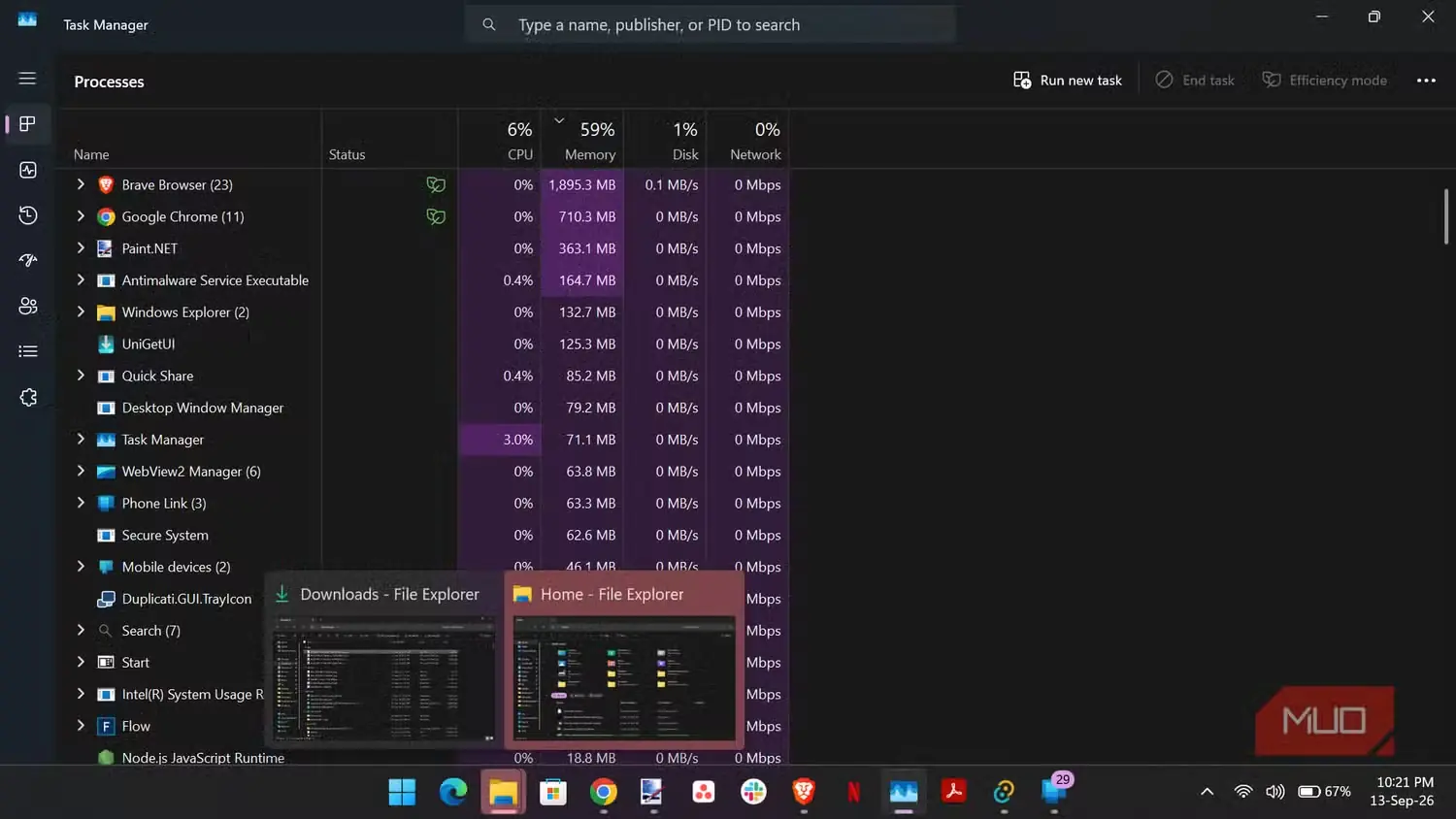This screenshot has width=1456, height=819.
Task: Sort processes by CPU usage column
Action: tap(499, 139)
